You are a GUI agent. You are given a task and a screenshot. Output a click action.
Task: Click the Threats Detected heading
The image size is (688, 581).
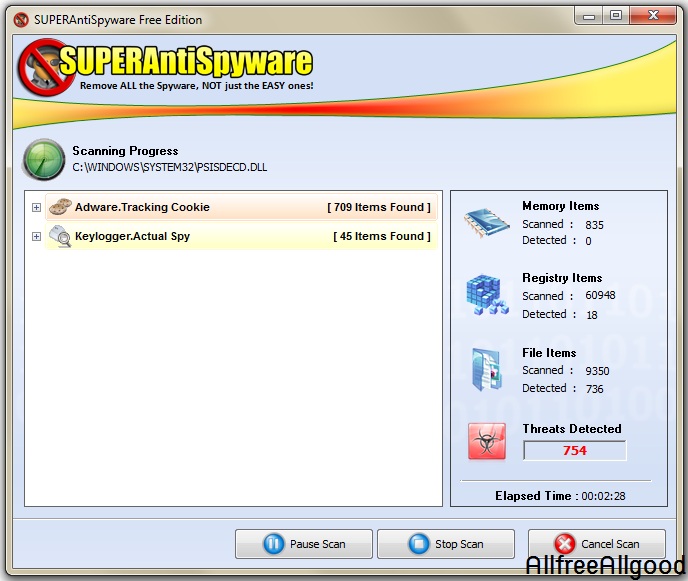pos(572,429)
